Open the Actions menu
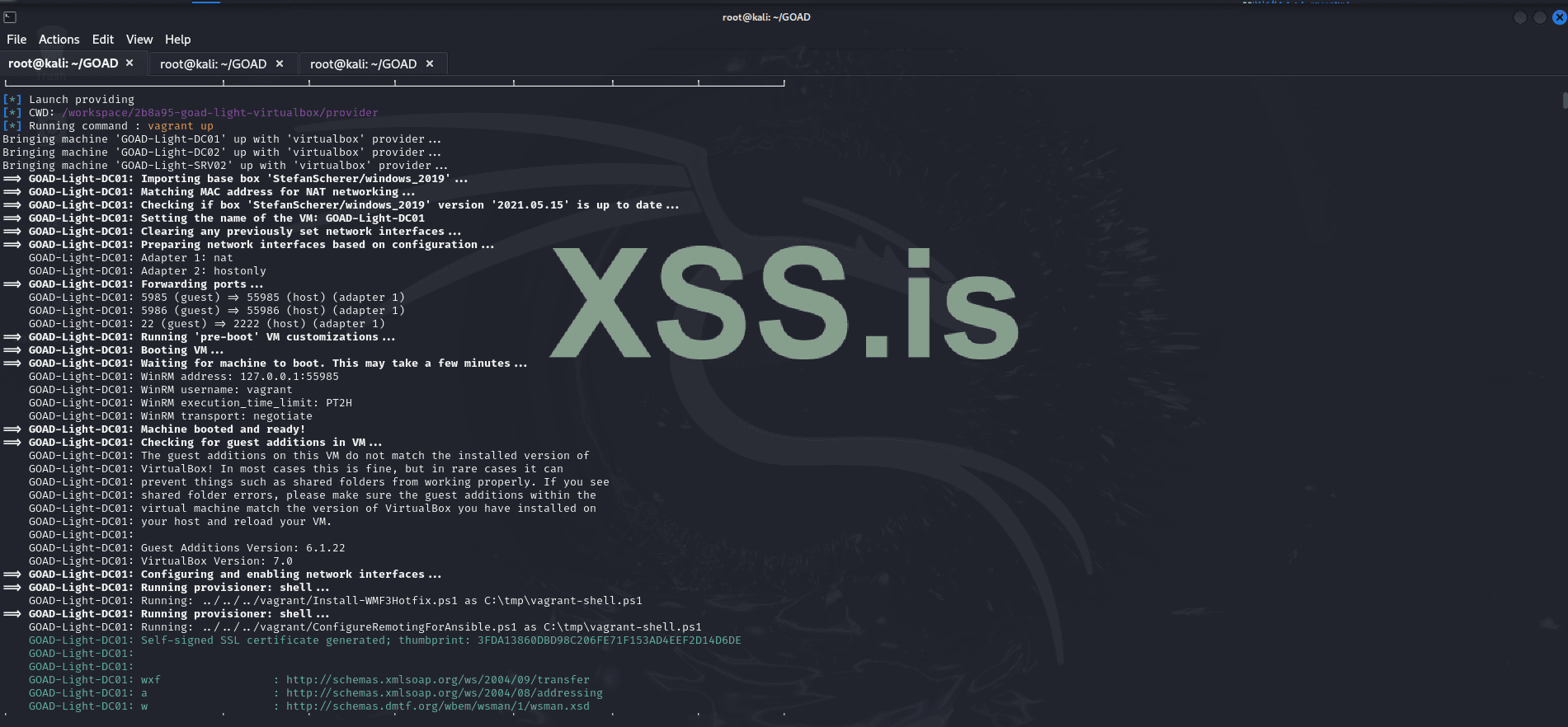This screenshot has height=727, width=1568. (59, 40)
